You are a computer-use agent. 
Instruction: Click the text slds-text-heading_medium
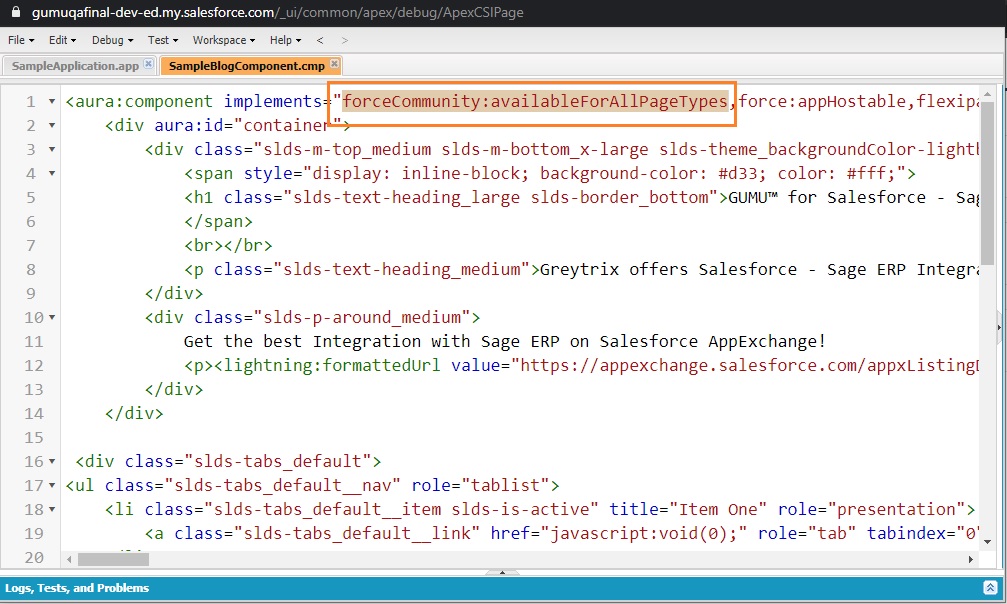pyautogui.click(x=401, y=269)
